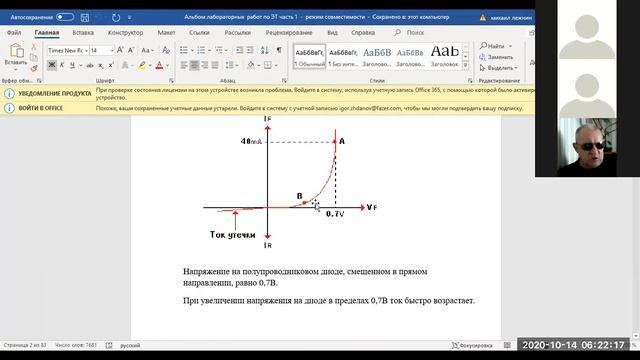The width and height of the screenshot is (640, 360).
Task: Click ВОЙТИ В OFFICE sign-in button
Action: click(40, 108)
